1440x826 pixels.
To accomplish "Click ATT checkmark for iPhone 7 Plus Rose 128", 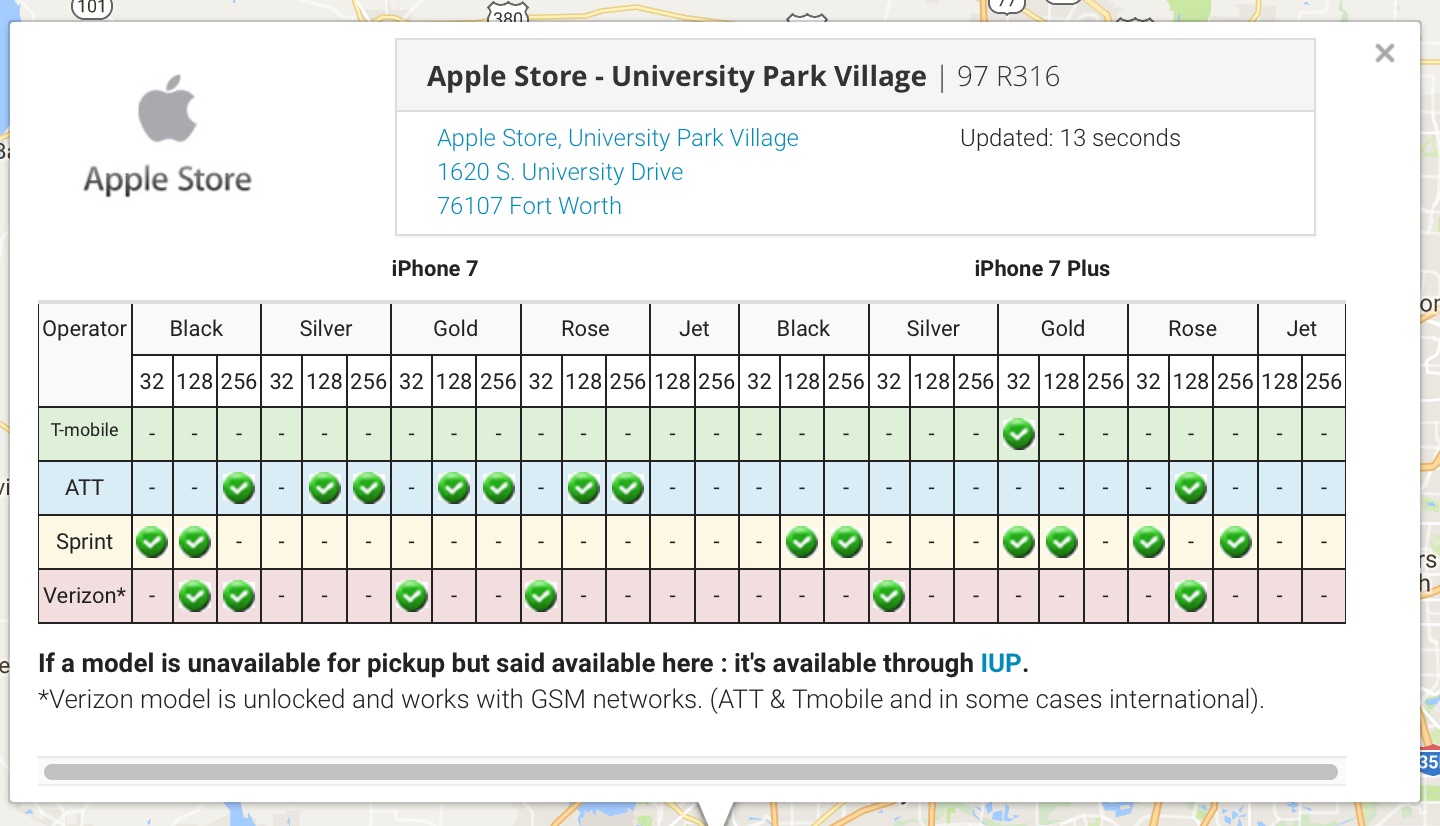I will click(1191, 489).
